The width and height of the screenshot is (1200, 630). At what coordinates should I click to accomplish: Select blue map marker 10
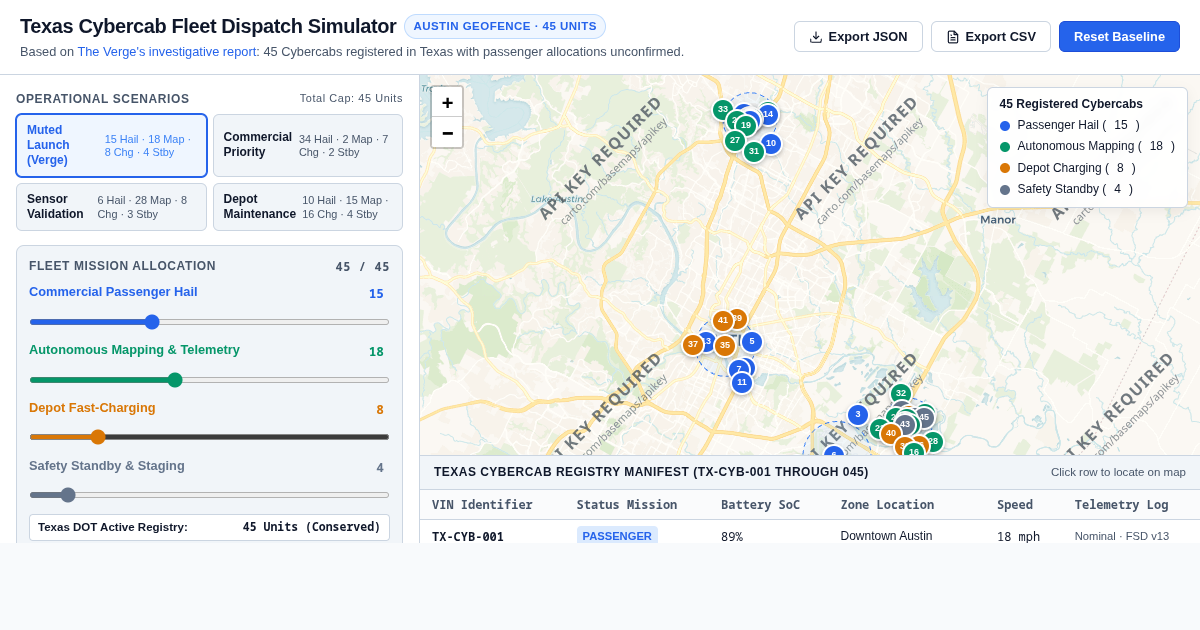tap(771, 144)
